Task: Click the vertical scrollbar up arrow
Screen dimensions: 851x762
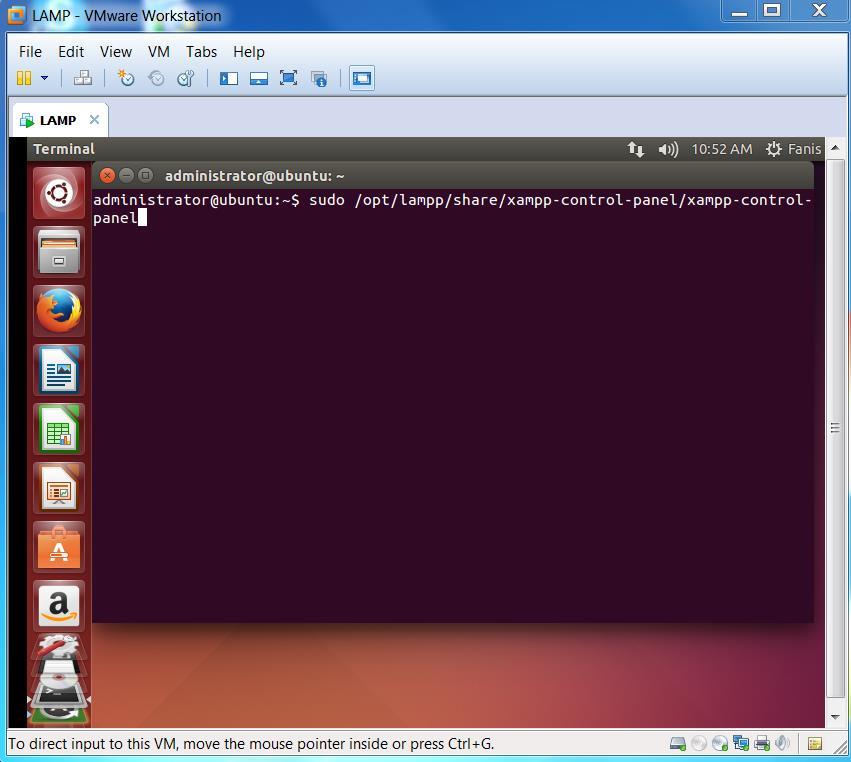Action: (835, 148)
